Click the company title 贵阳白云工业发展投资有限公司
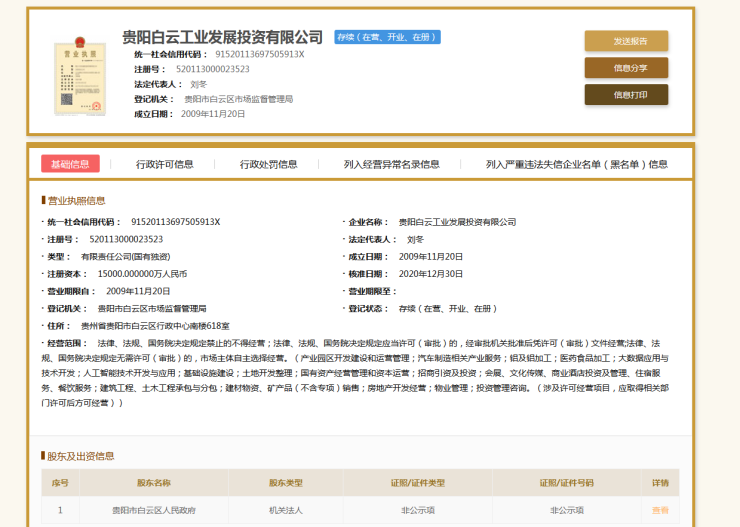 tap(222, 37)
